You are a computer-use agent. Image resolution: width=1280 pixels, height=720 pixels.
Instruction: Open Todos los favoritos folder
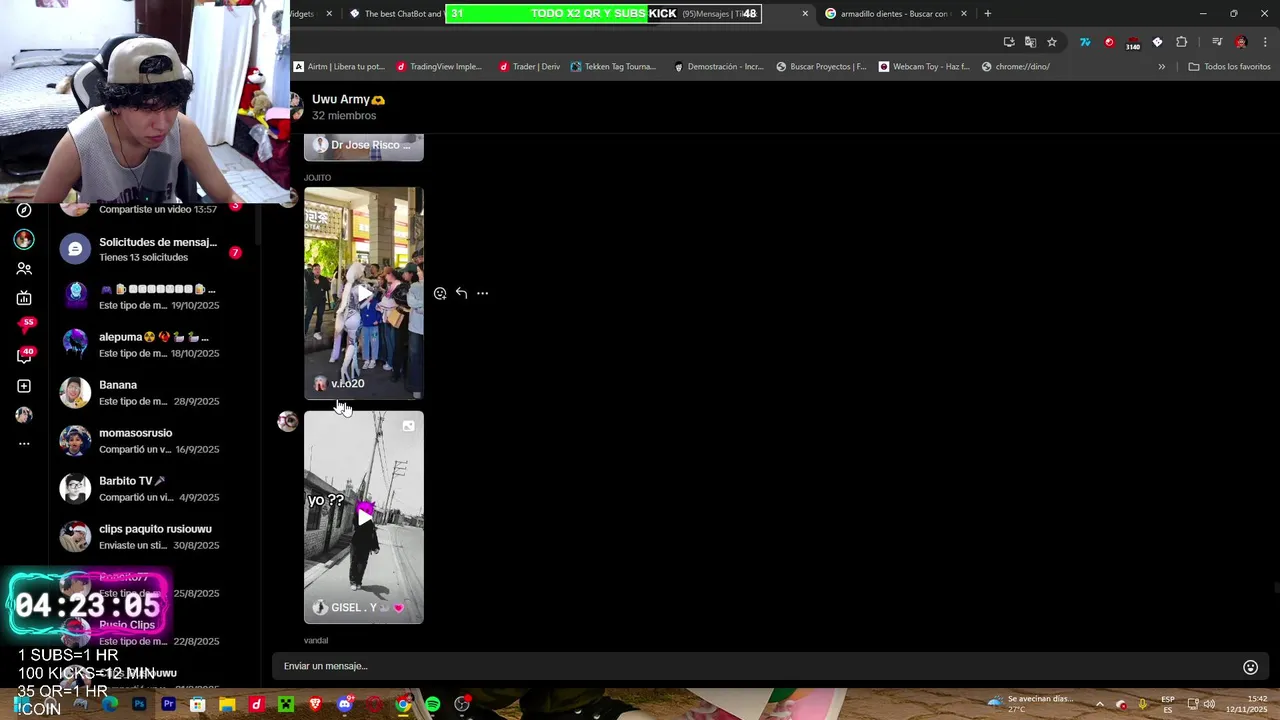click(1229, 67)
